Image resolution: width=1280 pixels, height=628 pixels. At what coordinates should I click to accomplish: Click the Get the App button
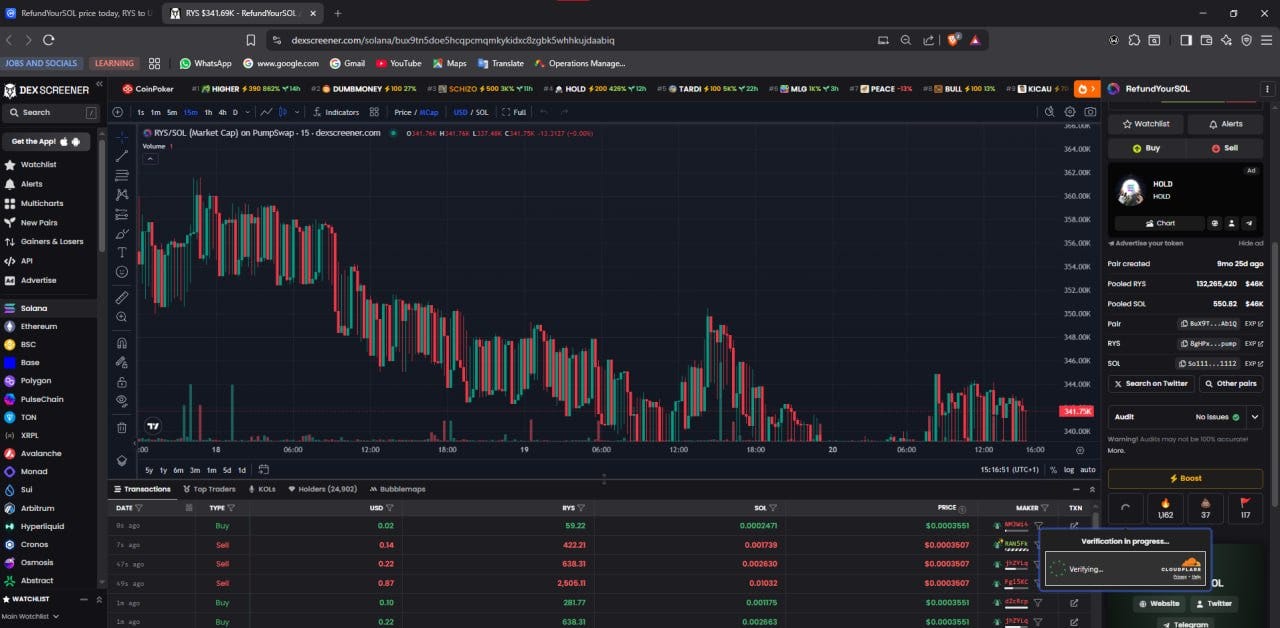(x=45, y=141)
